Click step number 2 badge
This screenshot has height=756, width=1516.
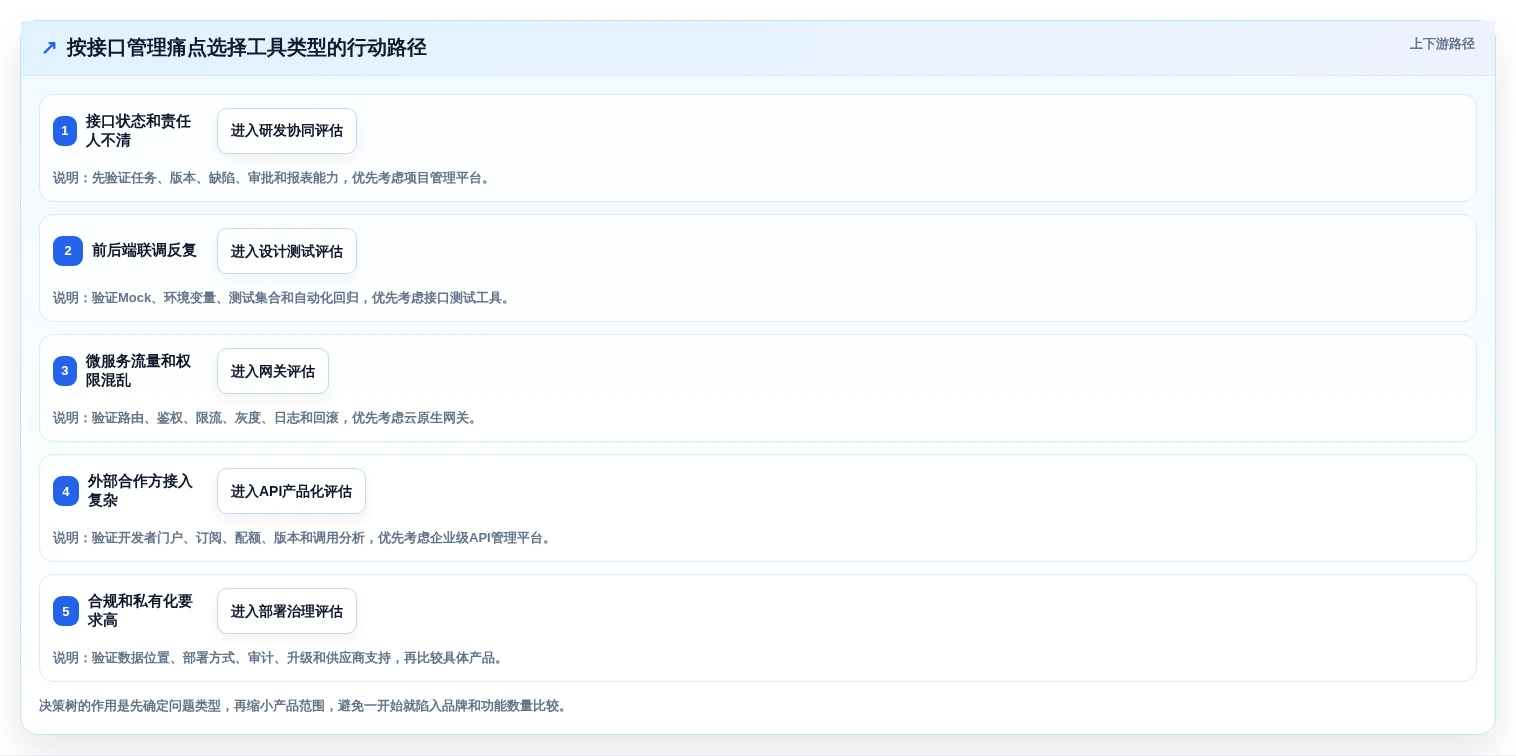click(68, 251)
